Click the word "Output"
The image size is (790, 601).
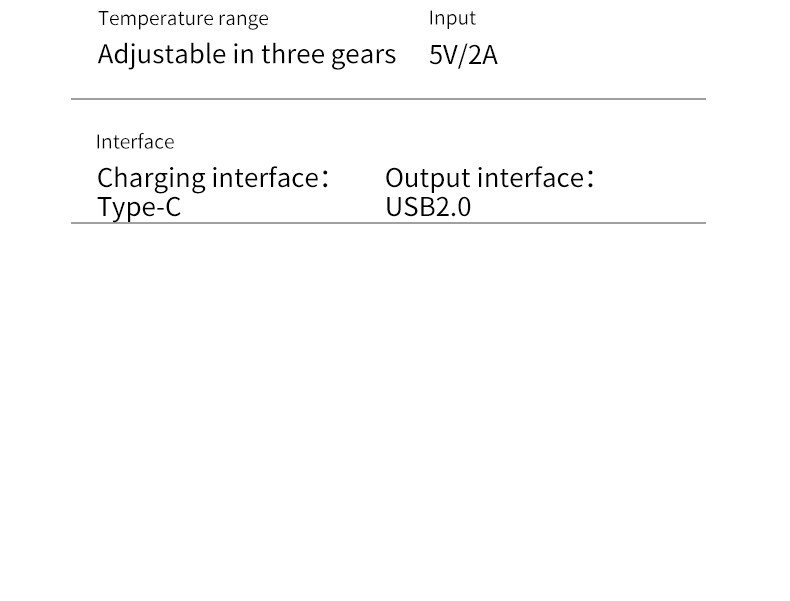click(x=427, y=178)
